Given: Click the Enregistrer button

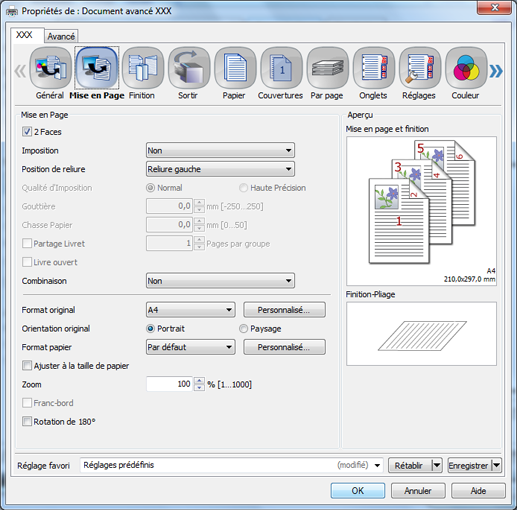Looking at the screenshot, I should 468,465.
